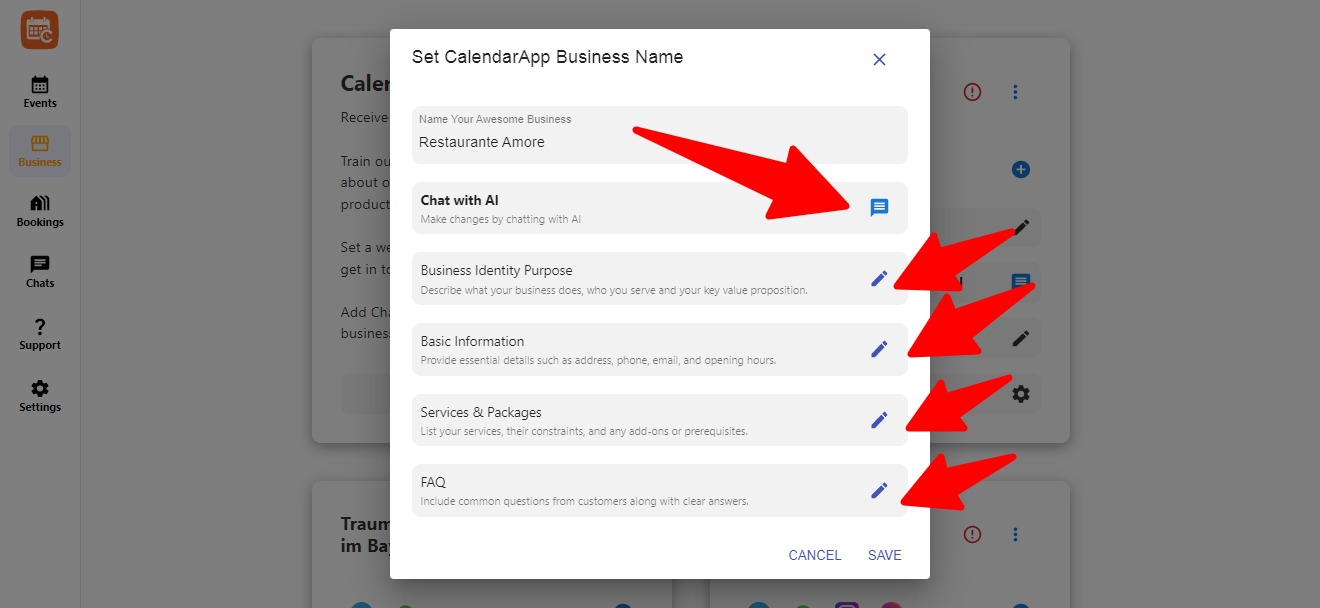Open the three-dot menu on the bottom card
The image size is (1320, 608).
coord(1015,534)
